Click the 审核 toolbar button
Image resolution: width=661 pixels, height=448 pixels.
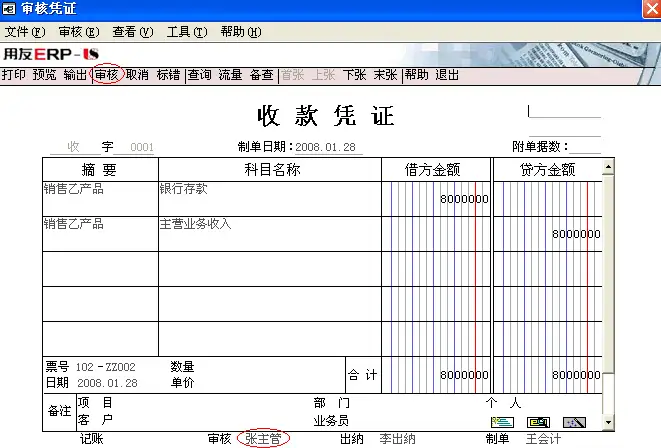point(106,75)
